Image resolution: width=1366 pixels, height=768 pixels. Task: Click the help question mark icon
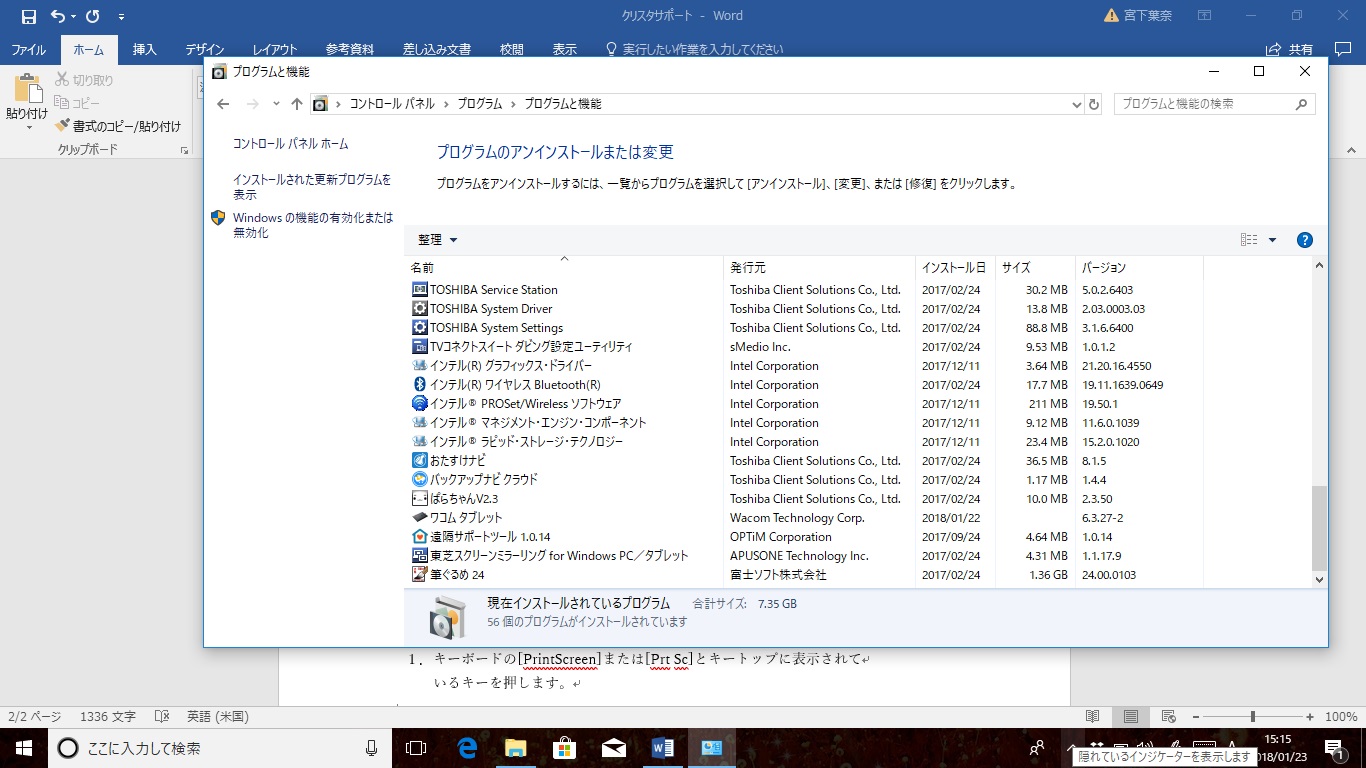click(1304, 240)
